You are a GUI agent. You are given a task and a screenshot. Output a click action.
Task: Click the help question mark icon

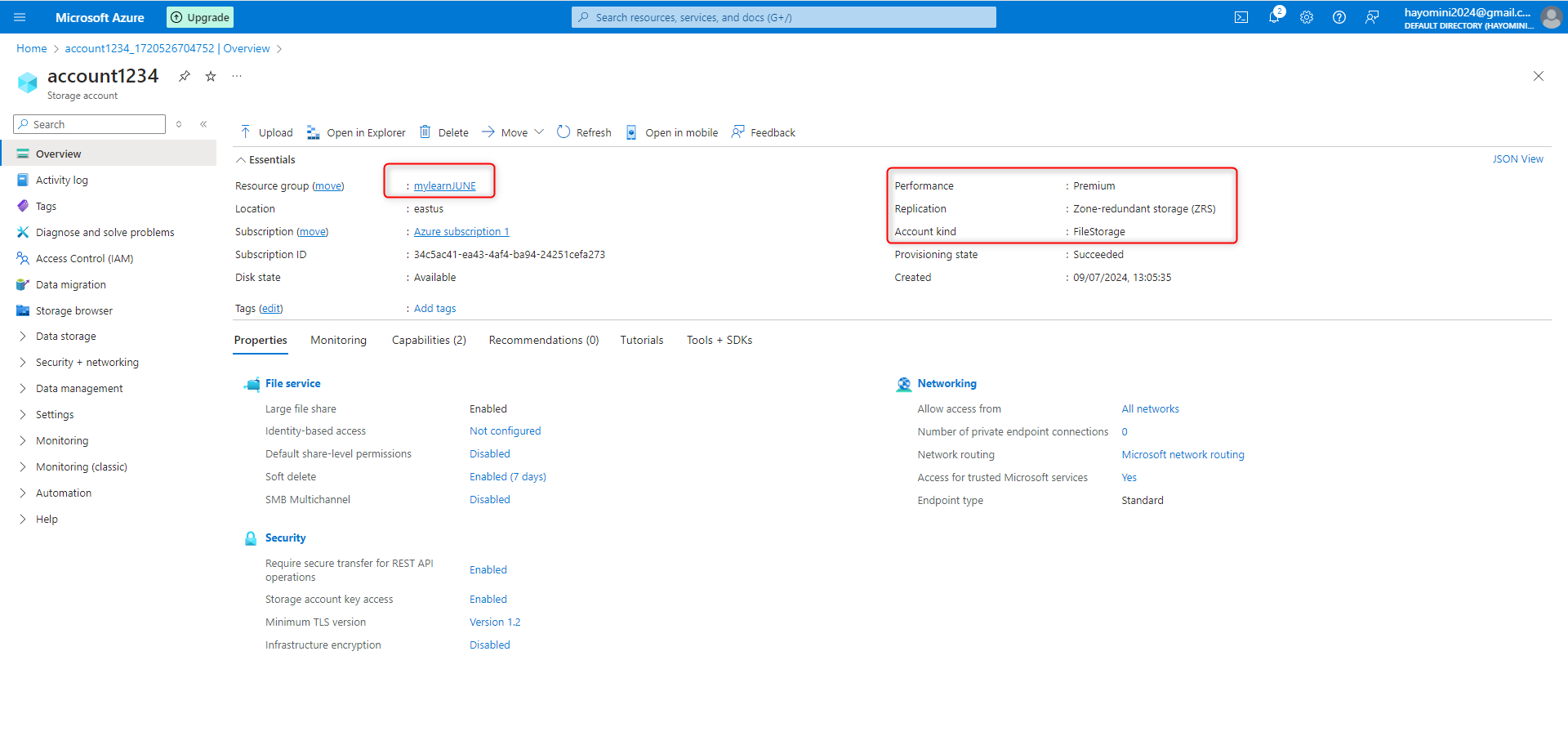point(1339,17)
